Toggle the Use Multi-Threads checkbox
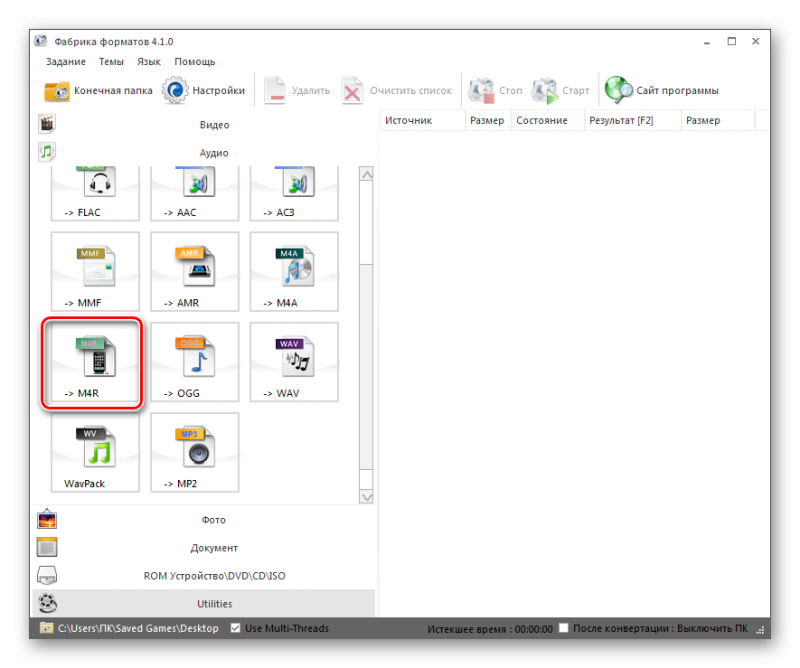 coord(236,629)
